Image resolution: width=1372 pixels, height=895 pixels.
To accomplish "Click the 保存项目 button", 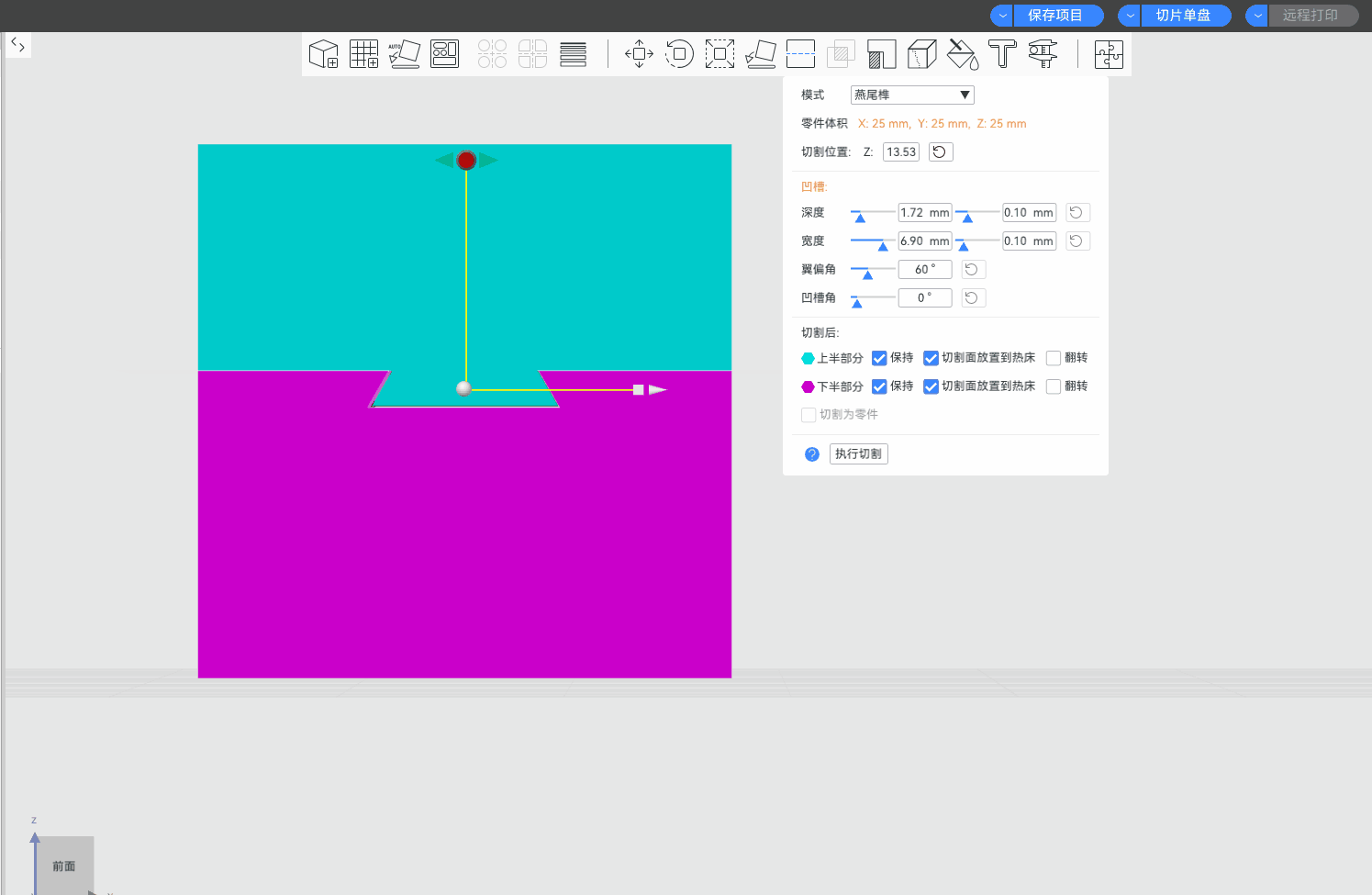I will (x=1057, y=16).
